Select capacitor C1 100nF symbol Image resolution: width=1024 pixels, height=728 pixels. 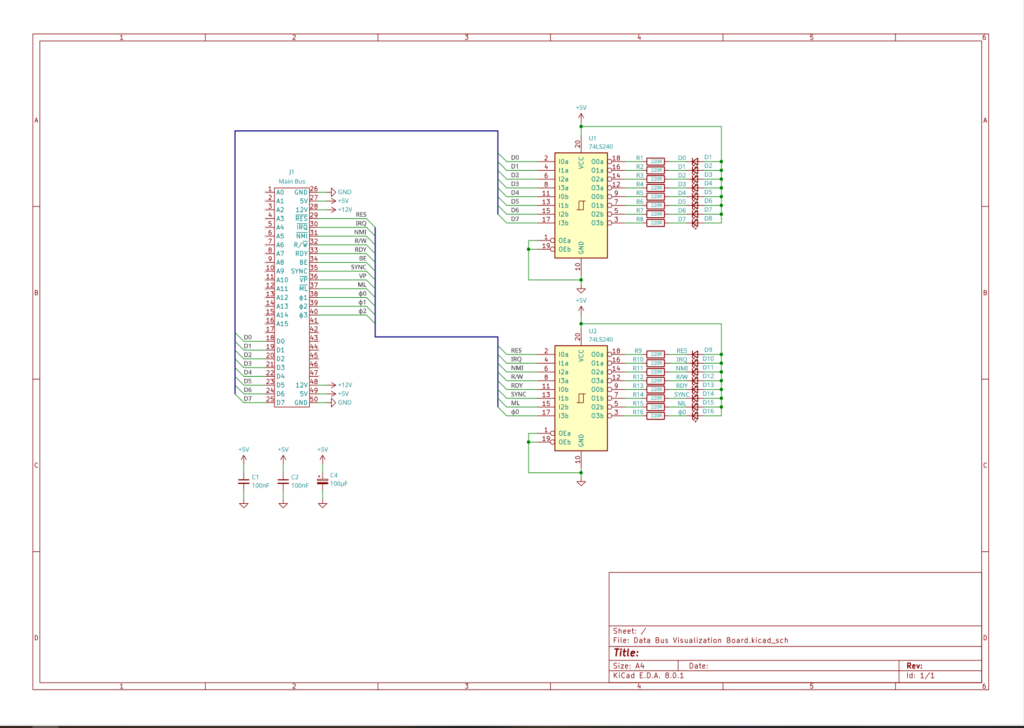coord(243,481)
